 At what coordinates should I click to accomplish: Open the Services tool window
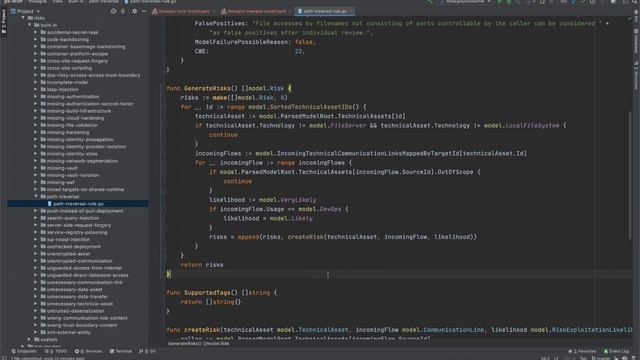point(89,351)
